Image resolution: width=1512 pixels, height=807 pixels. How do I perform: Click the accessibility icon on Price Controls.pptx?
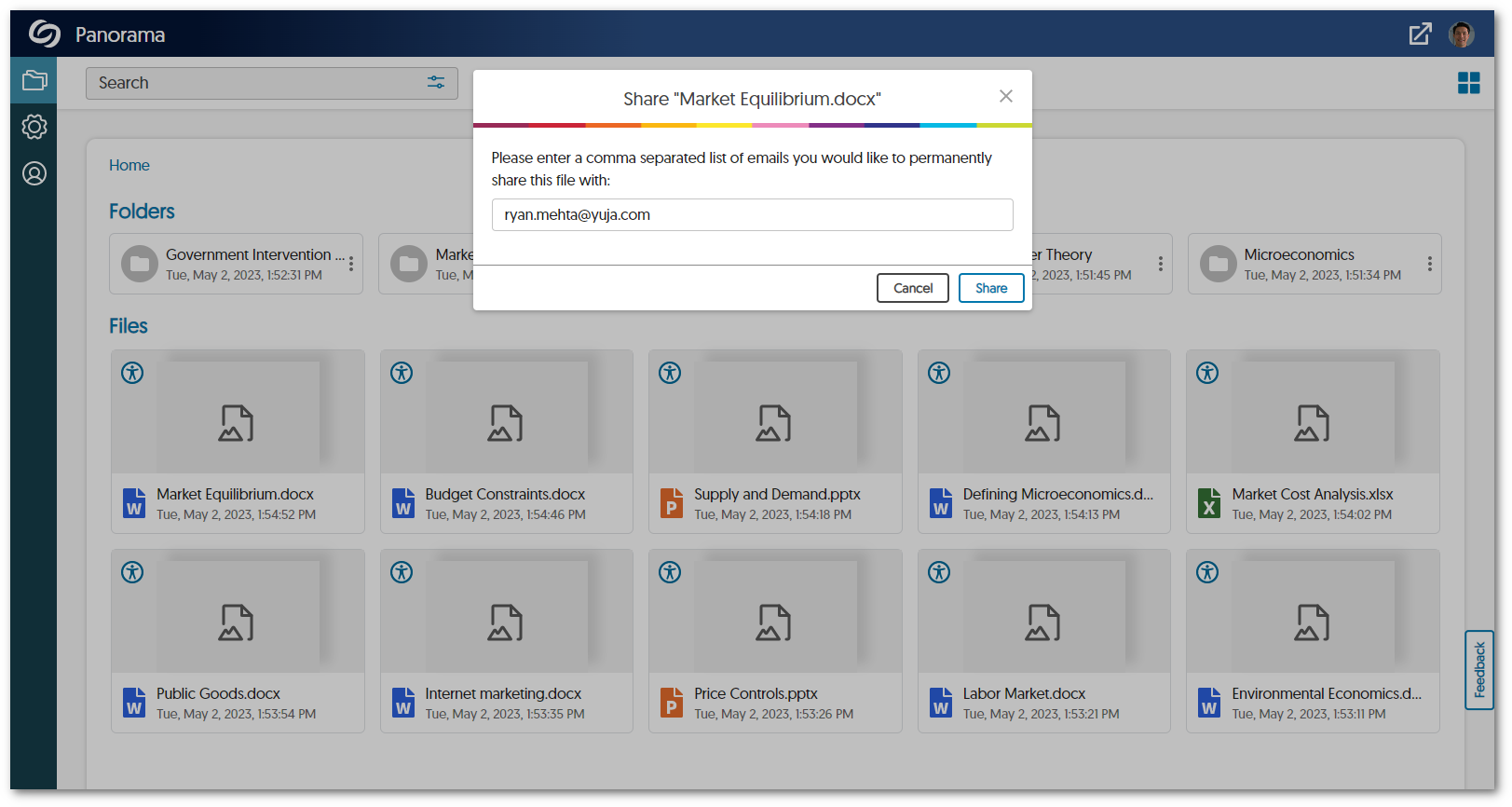[x=670, y=572]
